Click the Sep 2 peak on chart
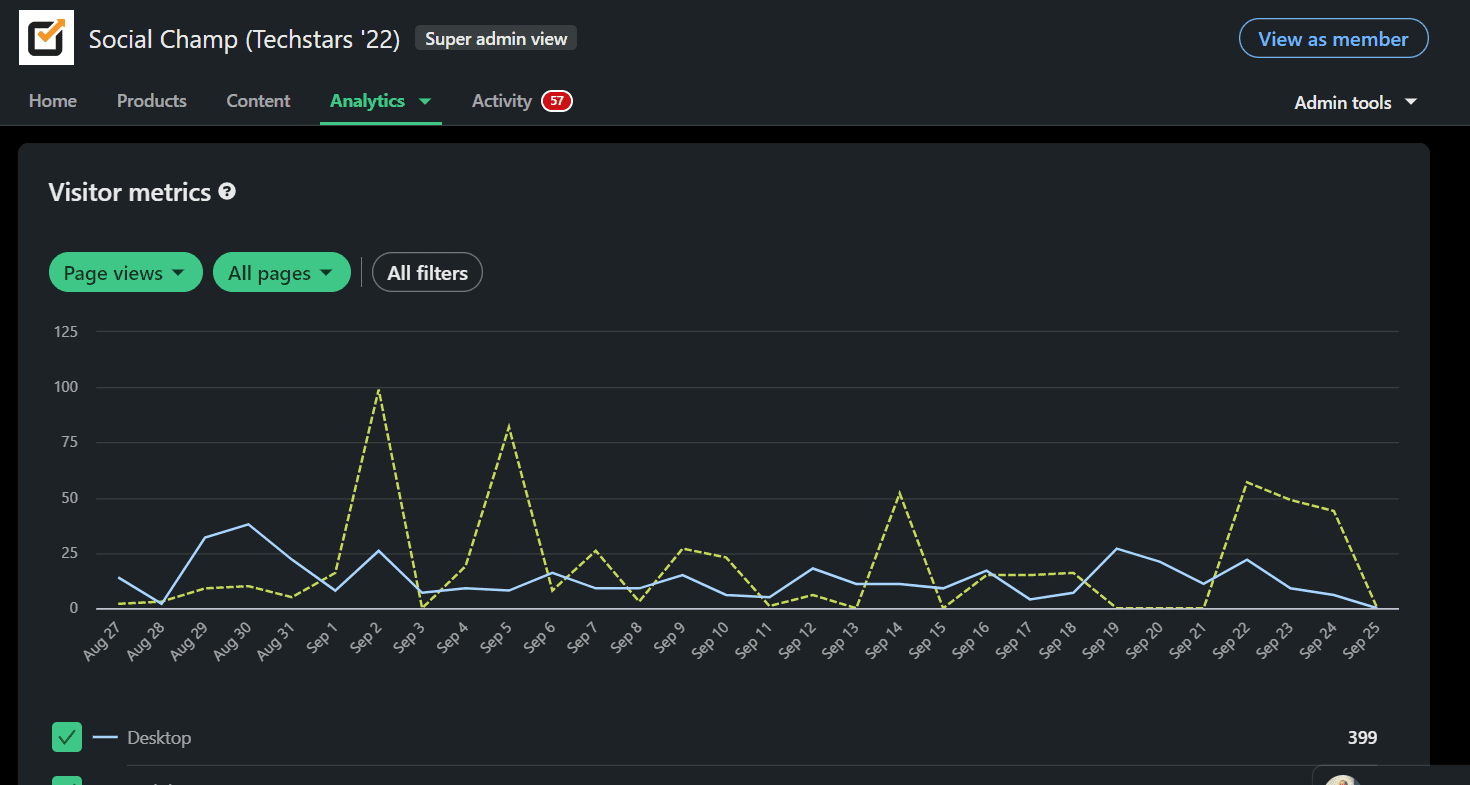1470x785 pixels. (x=378, y=389)
